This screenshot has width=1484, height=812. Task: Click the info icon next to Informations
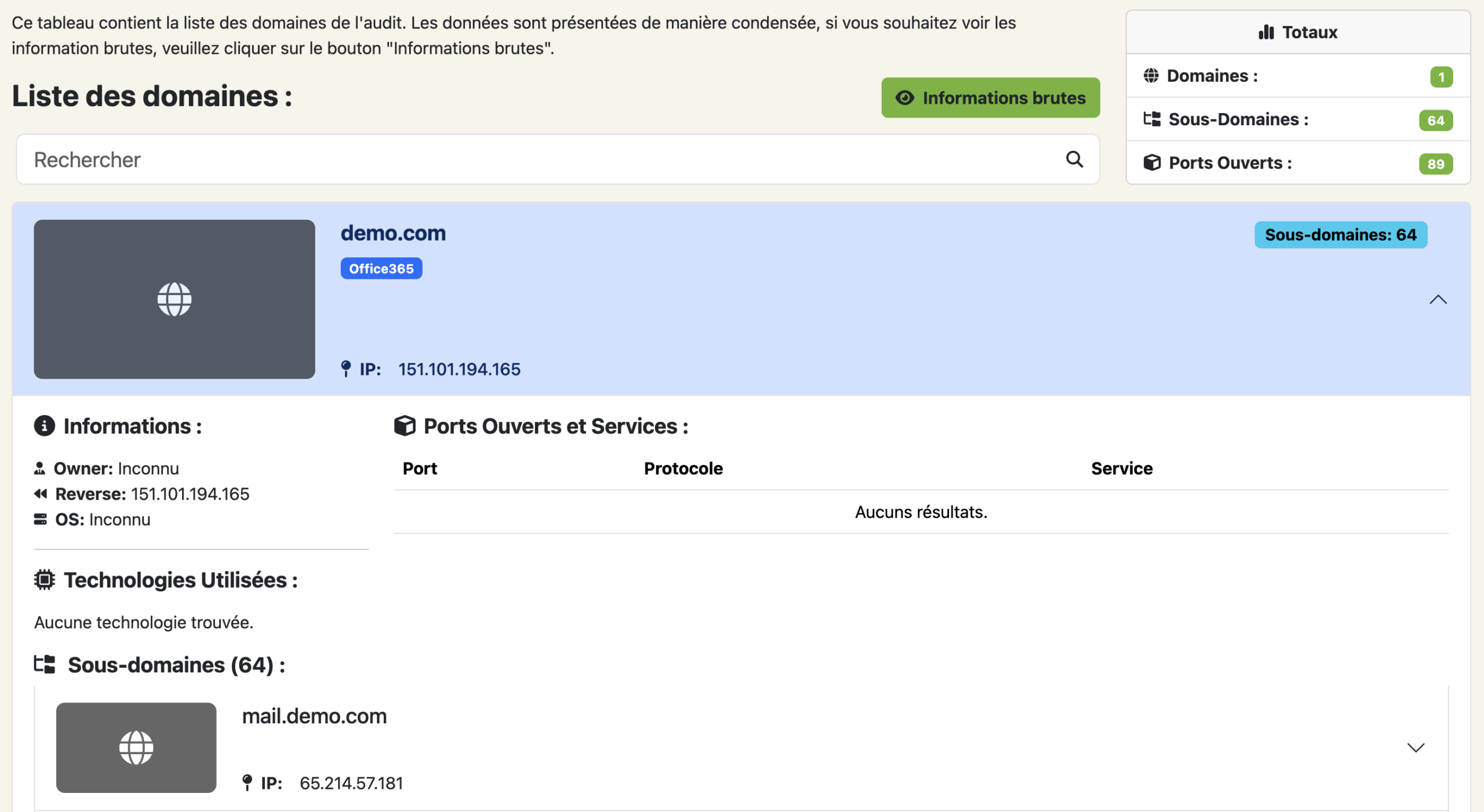tap(44, 426)
